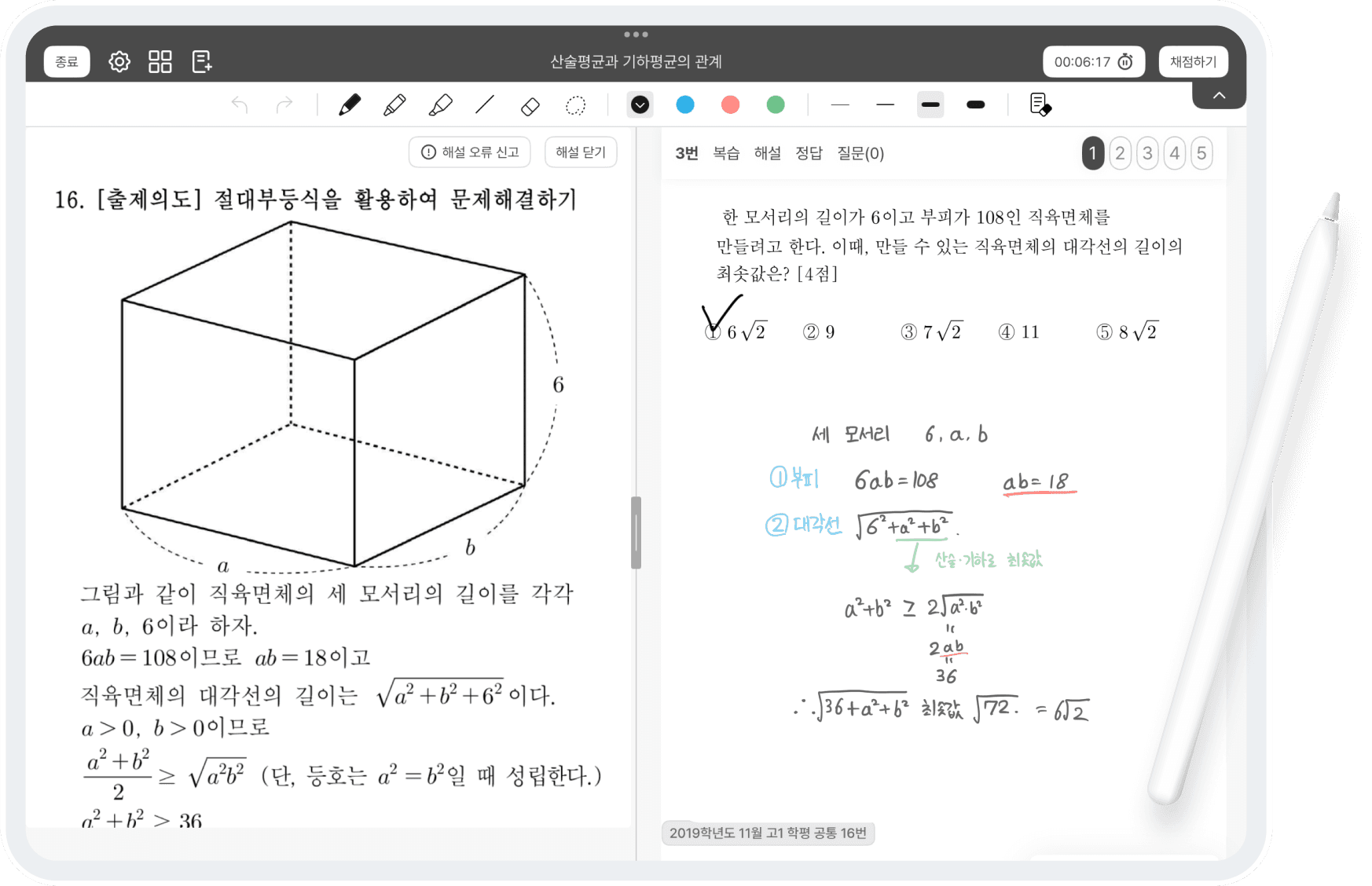Select answer number 1 pill

pos(1093,153)
